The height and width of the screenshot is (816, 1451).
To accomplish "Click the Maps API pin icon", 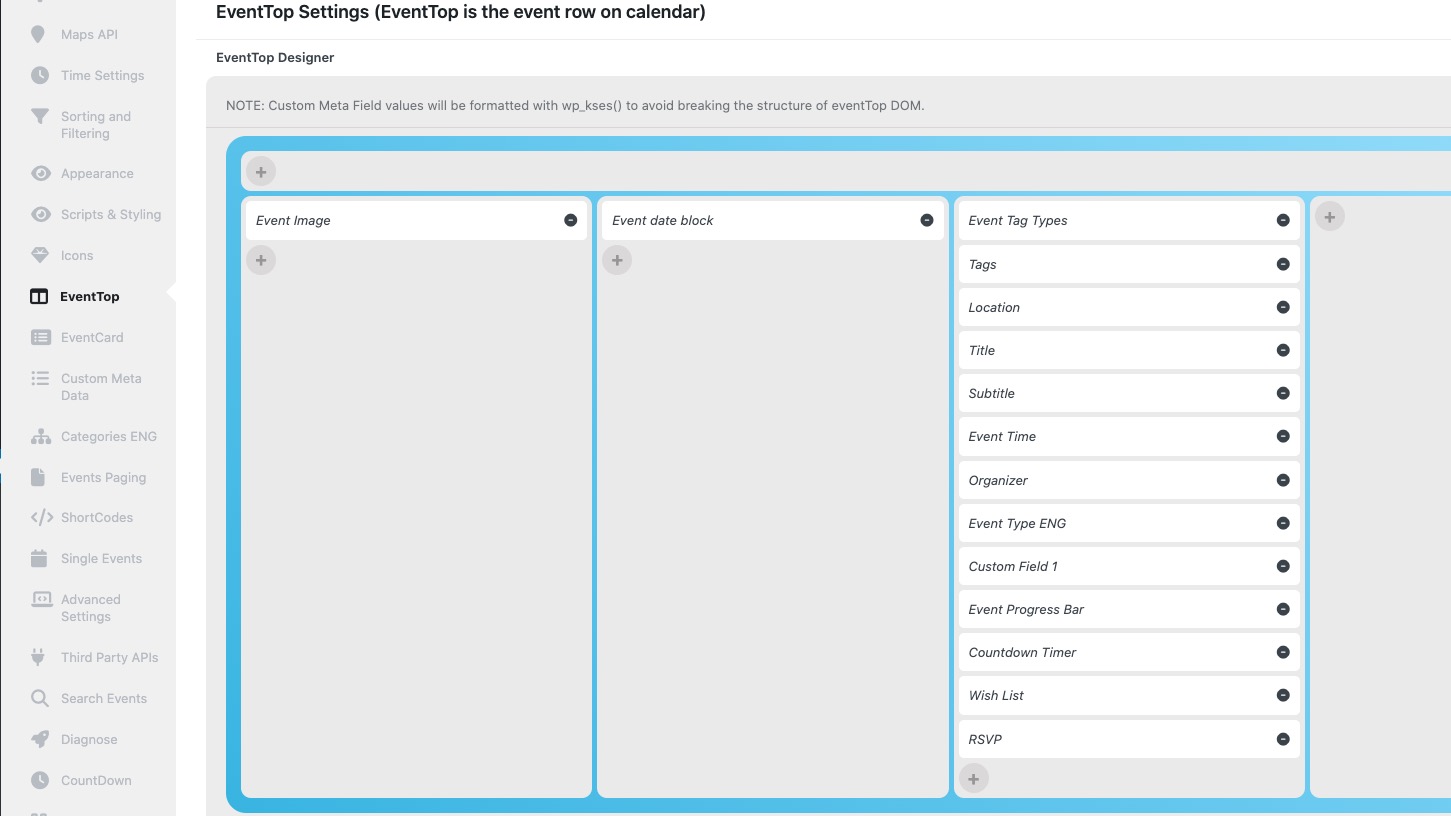I will point(38,35).
